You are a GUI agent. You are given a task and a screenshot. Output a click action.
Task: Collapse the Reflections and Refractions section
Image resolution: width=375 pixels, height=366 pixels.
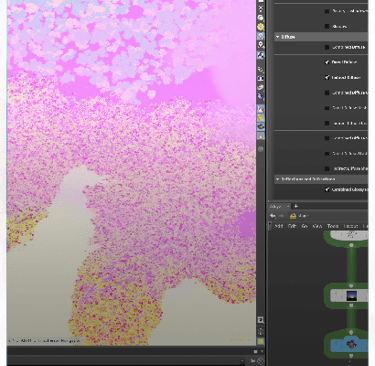(x=277, y=179)
